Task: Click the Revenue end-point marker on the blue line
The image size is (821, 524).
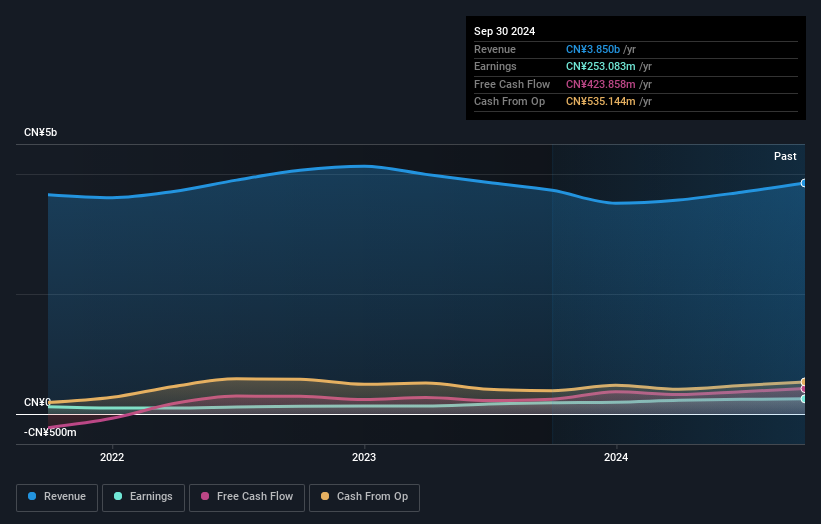Action: pos(803,183)
